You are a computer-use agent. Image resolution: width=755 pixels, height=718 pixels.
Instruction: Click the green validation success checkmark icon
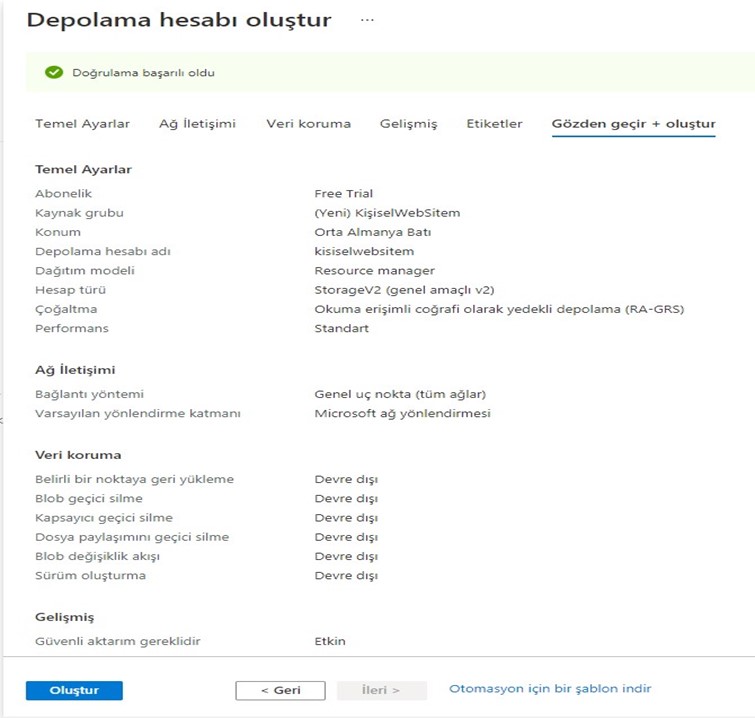[x=54, y=73]
